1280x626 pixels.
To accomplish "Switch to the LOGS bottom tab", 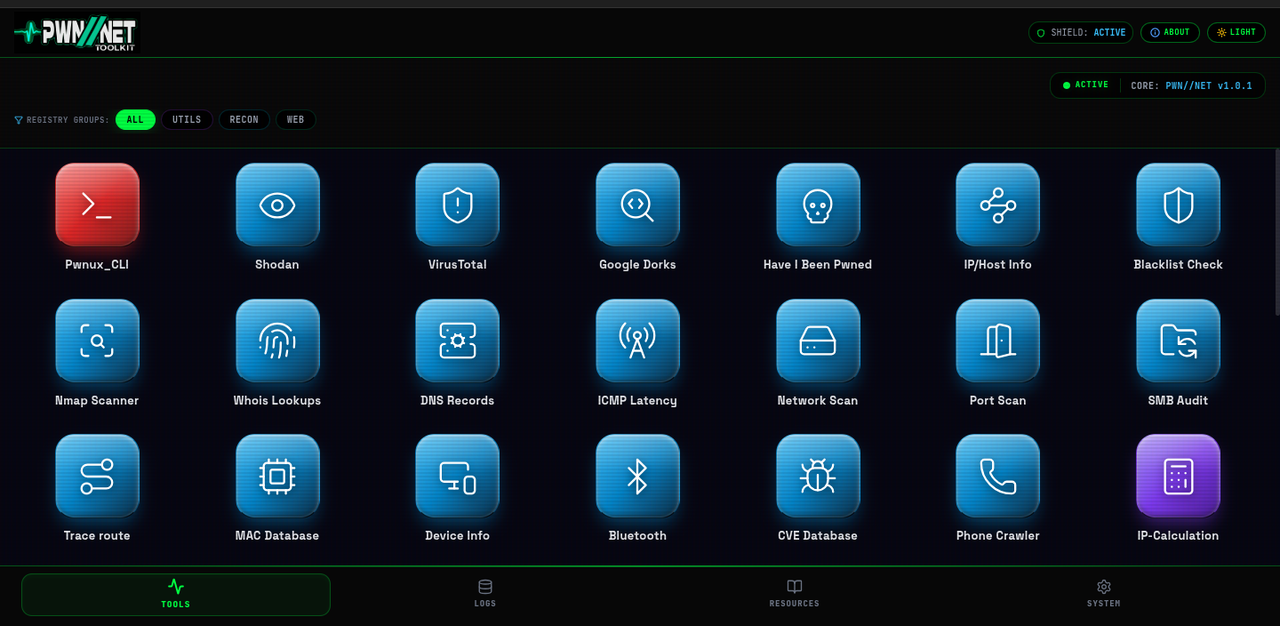I will click(x=485, y=594).
